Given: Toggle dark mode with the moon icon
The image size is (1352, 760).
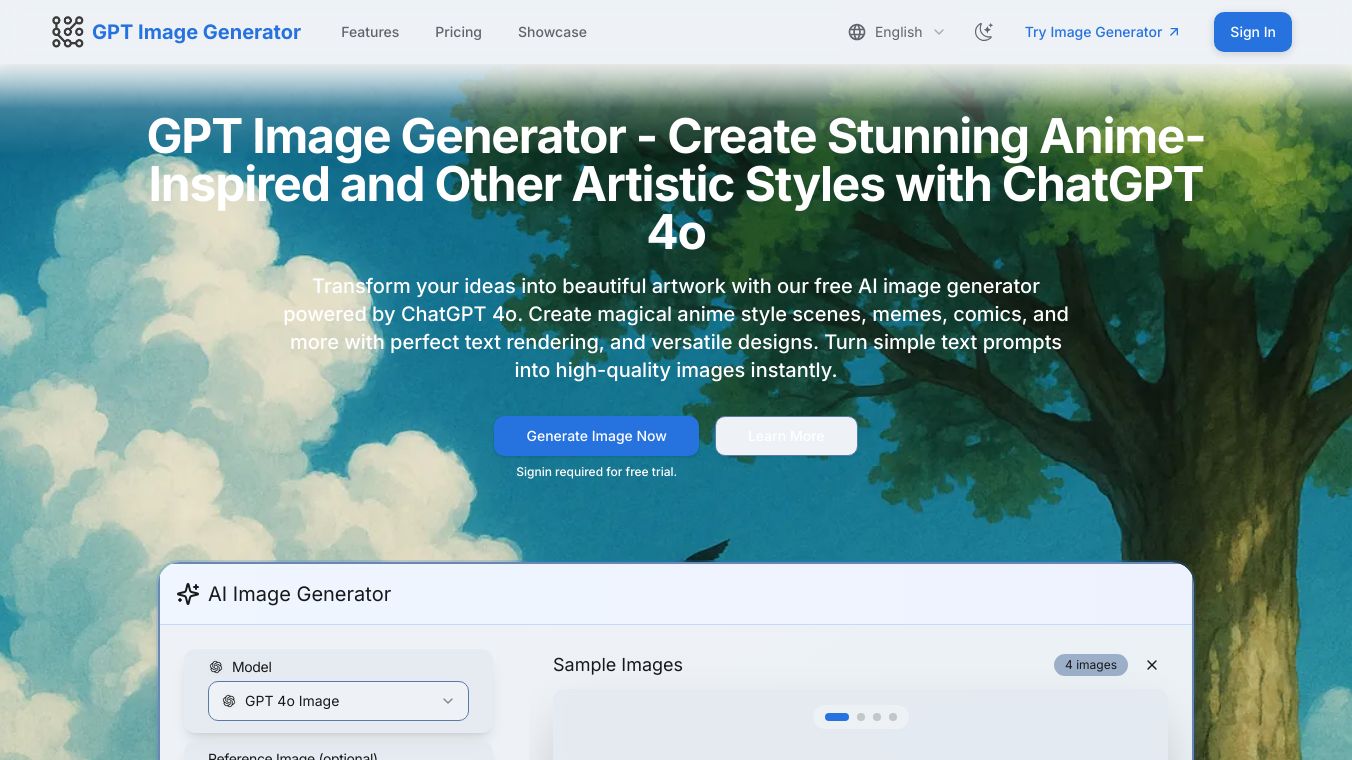Looking at the screenshot, I should click(983, 32).
